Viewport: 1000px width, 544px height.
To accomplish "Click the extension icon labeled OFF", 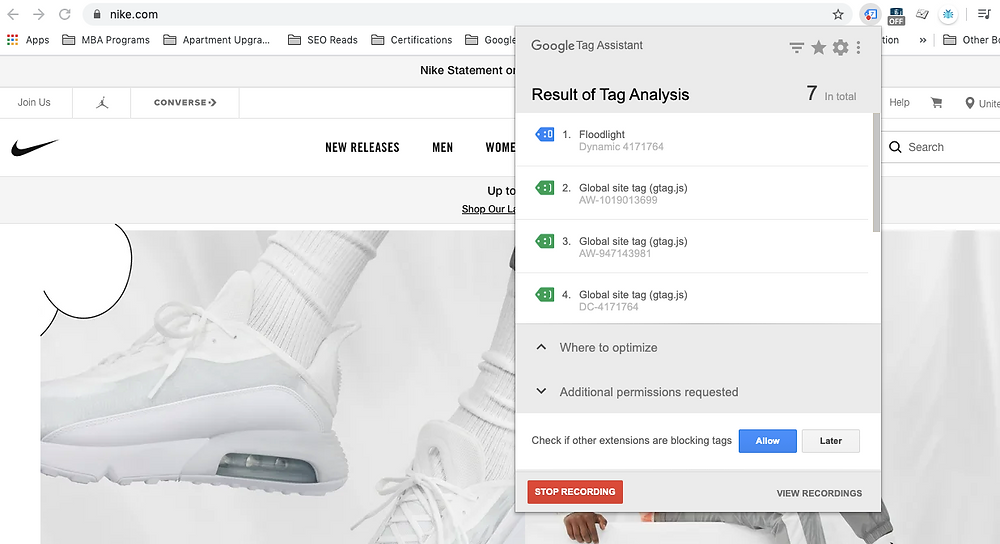I will (x=896, y=15).
